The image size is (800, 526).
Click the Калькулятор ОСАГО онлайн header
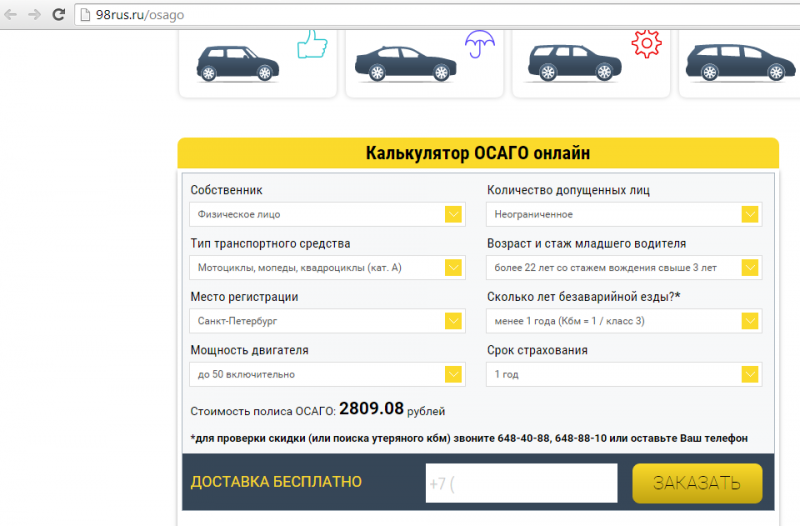coord(478,153)
